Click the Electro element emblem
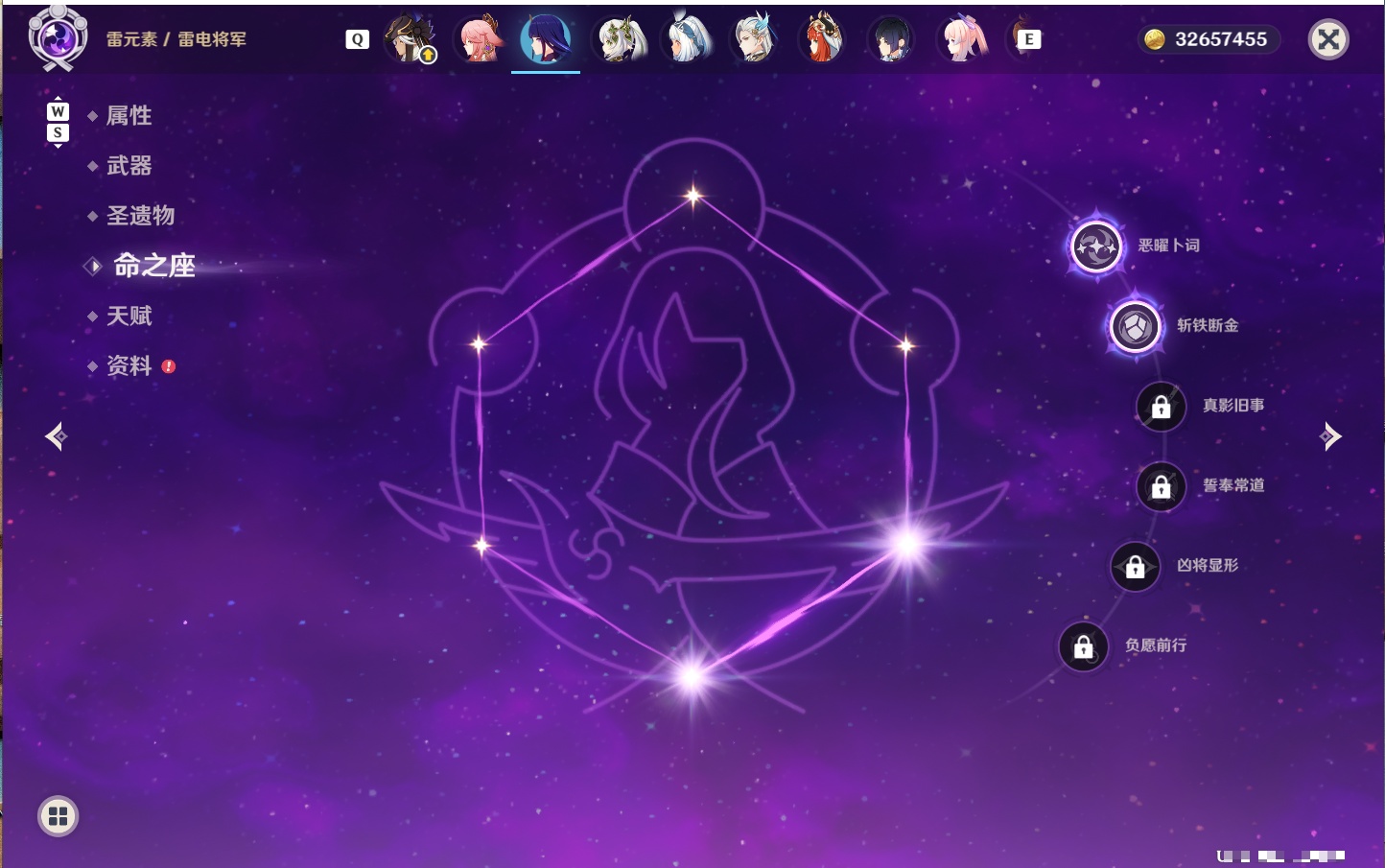The image size is (1385, 868). pos(58,38)
